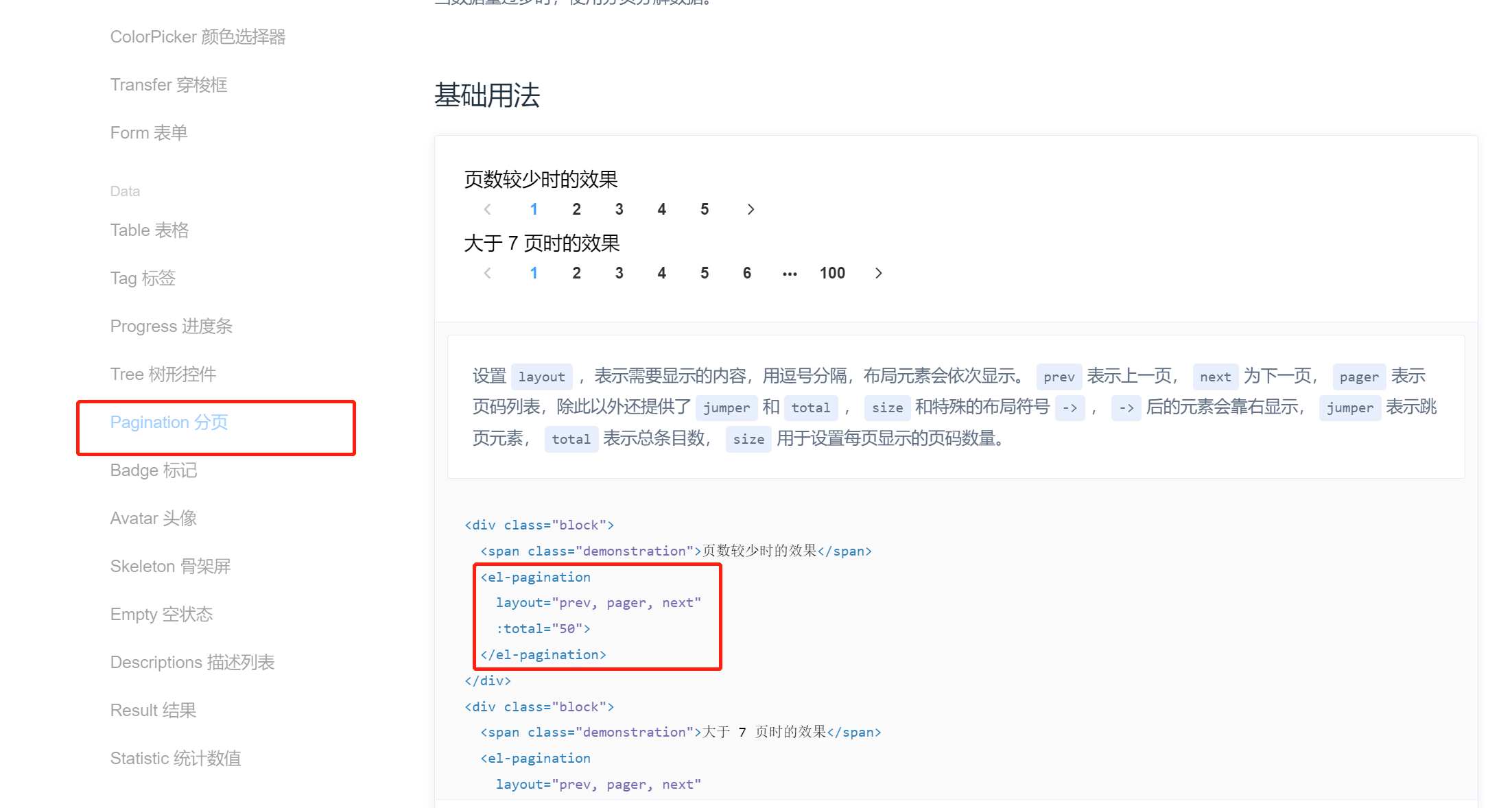Click previous-page arrow in first pagination
This screenshot has width=1512, height=808.
pyautogui.click(x=488, y=209)
